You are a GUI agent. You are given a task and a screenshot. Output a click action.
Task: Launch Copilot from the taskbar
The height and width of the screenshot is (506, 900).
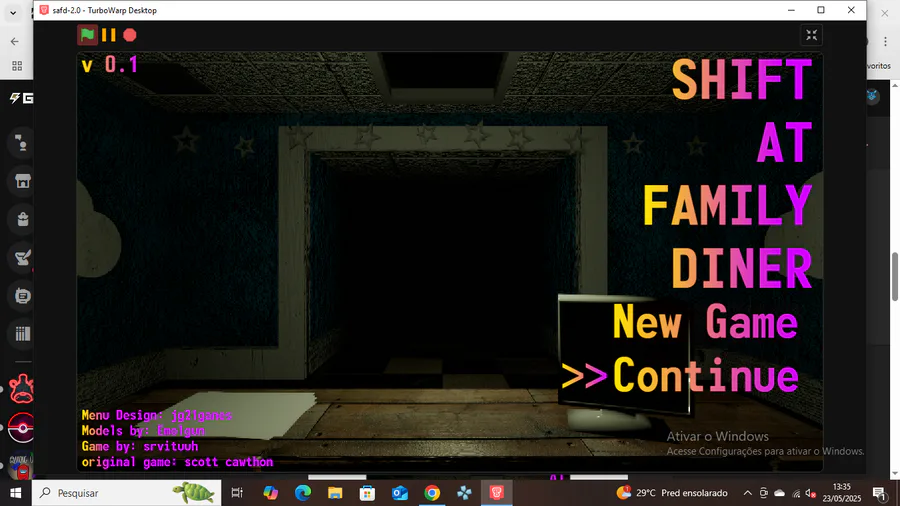270,493
